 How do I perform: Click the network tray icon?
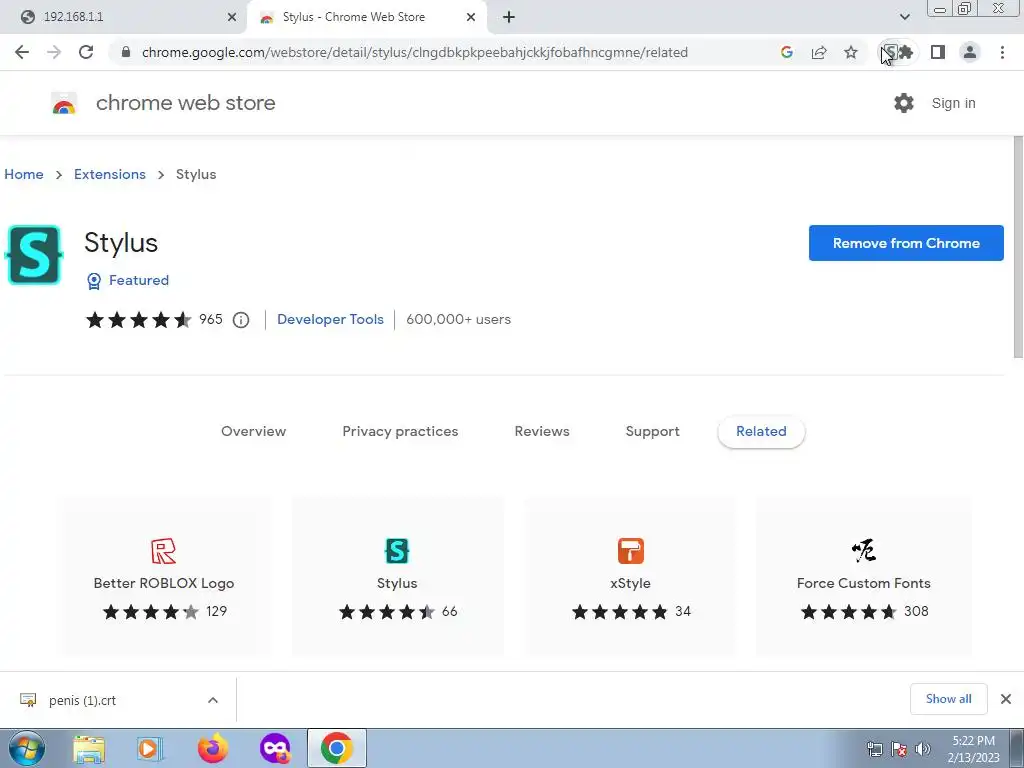tap(874, 749)
